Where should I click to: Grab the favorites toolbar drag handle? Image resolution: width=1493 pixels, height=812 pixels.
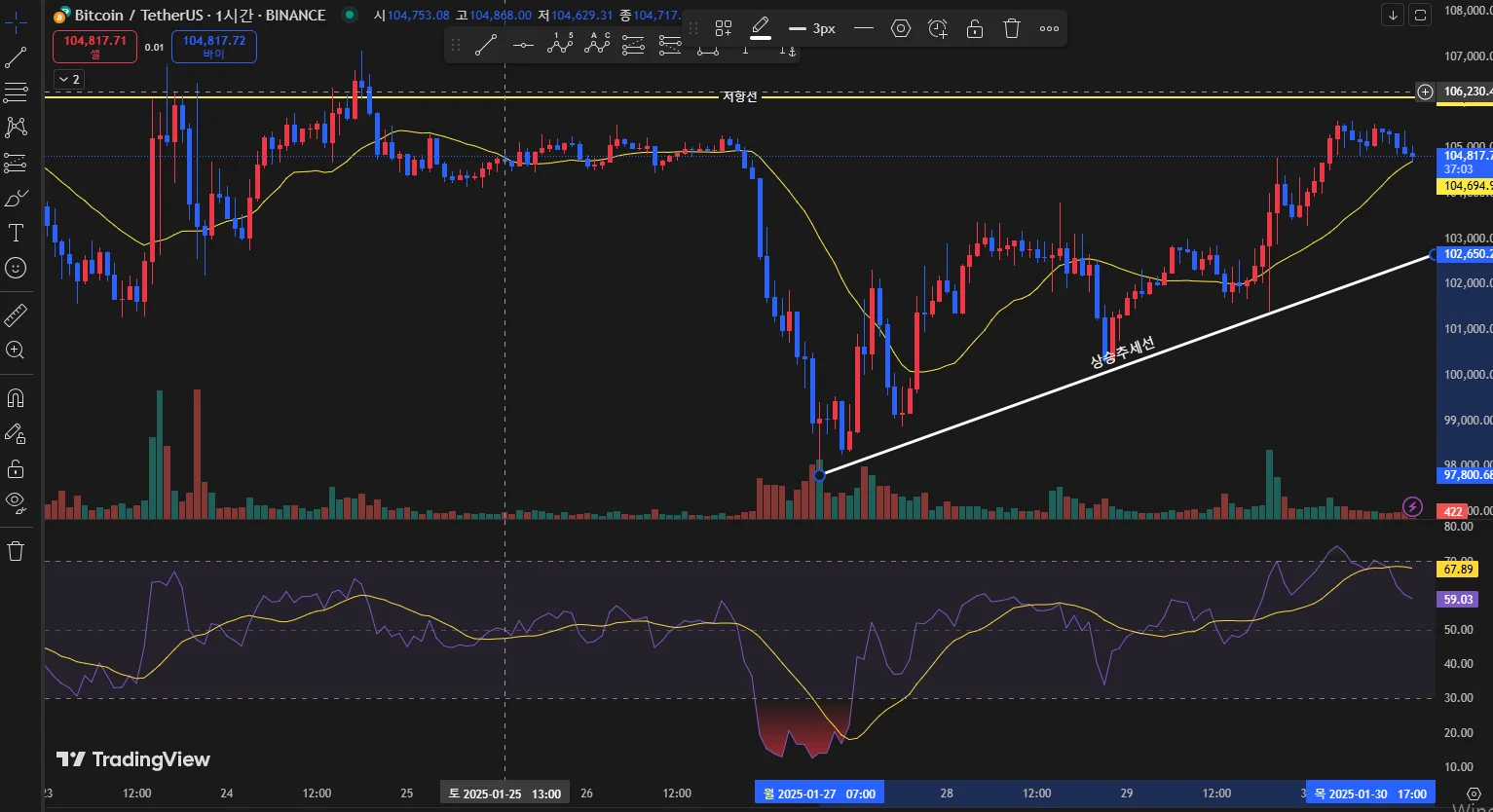click(456, 45)
